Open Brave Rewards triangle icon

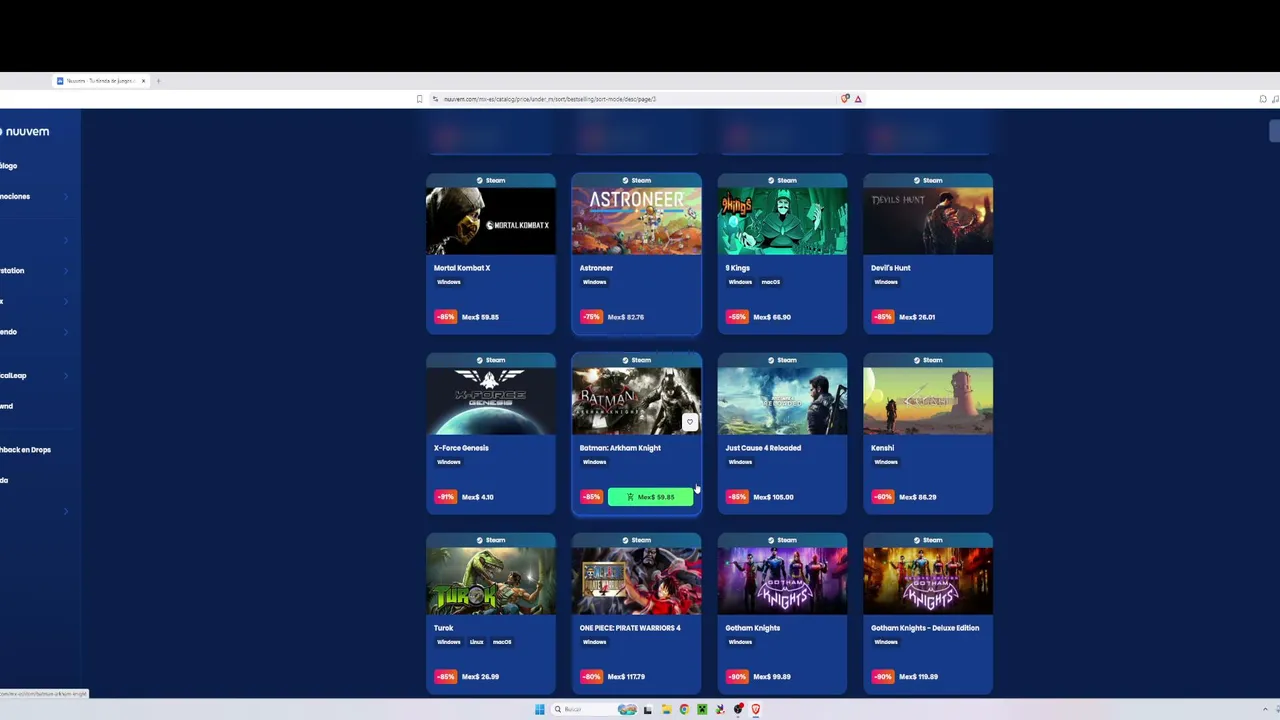(x=858, y=99)
